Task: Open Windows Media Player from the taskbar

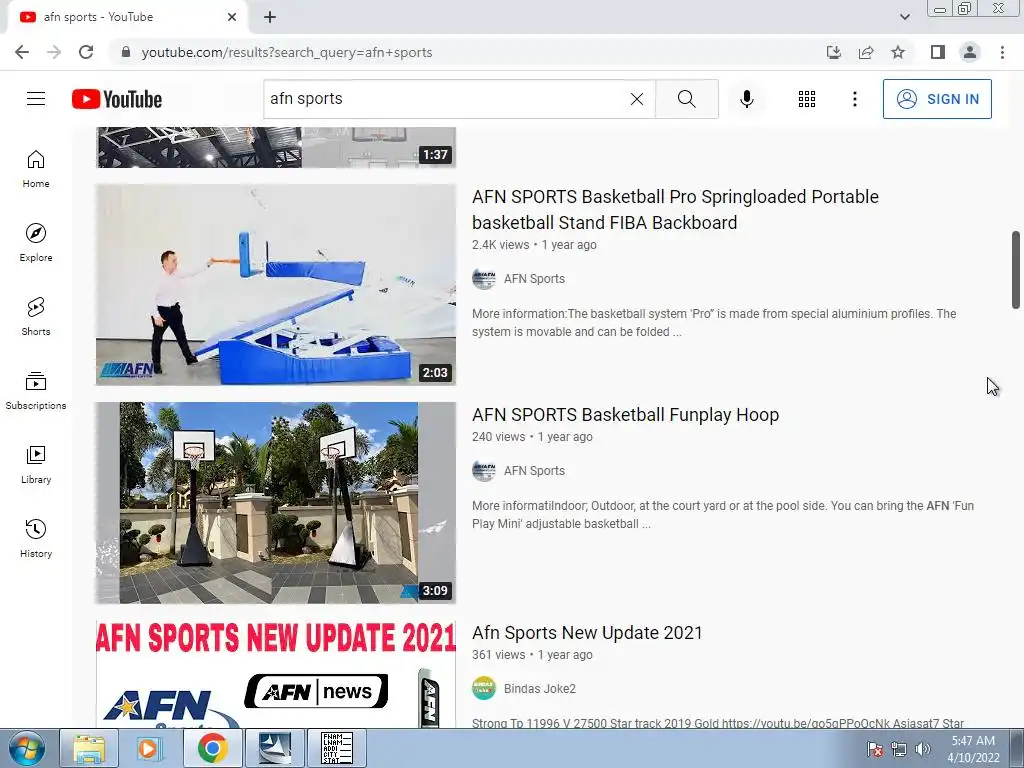Action: [150, 748]
